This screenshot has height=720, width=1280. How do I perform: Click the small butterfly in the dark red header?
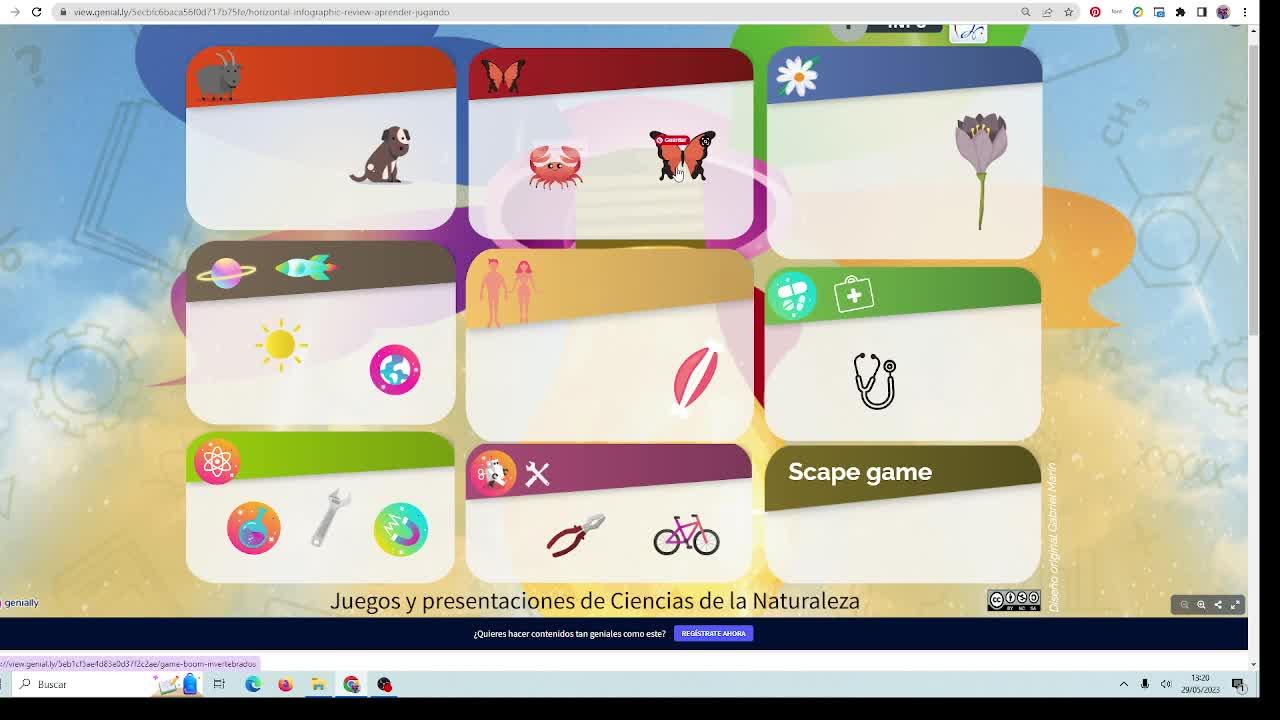[503, 76]
